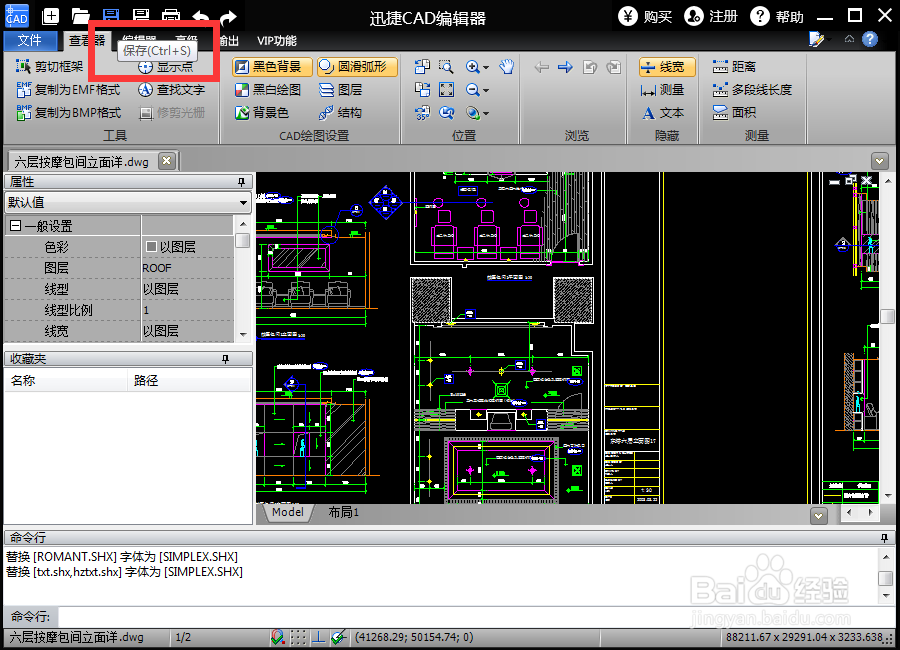This screenshot has height=650, width=900.
Task: Select 布局1 layout tab
Action: coord(343,512)
